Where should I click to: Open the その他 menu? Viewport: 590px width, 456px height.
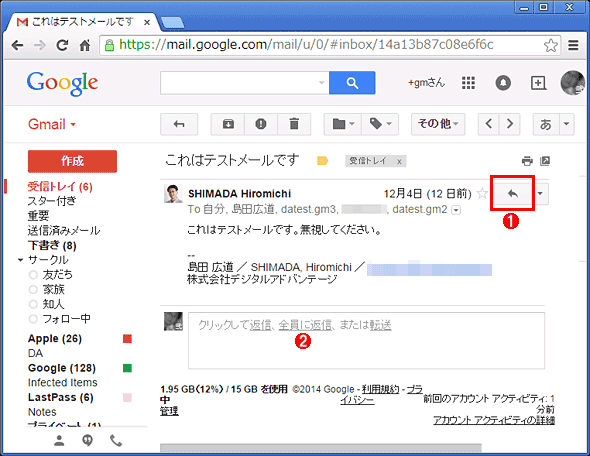(x=438, y=124)
